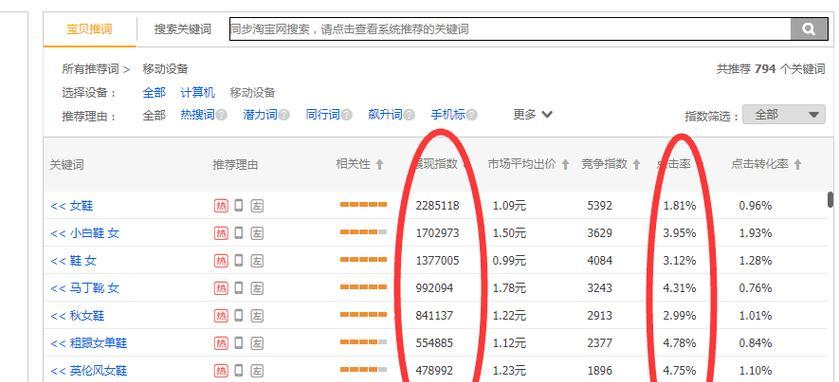Screen dimensions: 839x382
Task: Open help icon next to 热搜词
Action: click(222, 115)
